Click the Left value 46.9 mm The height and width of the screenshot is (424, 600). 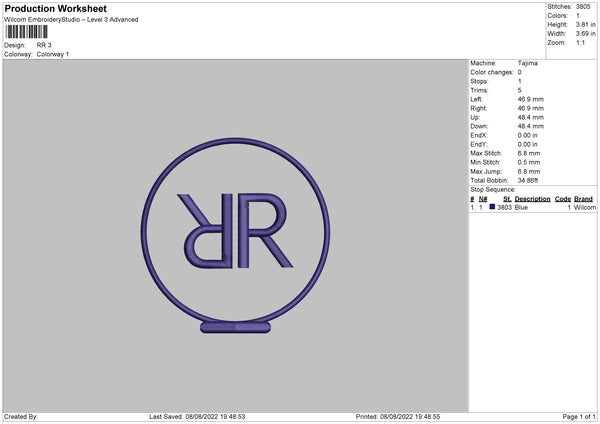(x=531, y=99)
